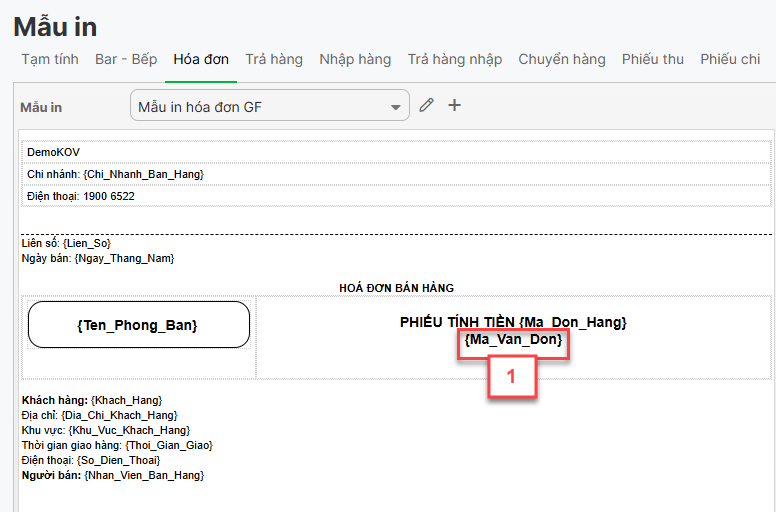Switch to the Chuyển hàng tab
The width and height of the screenshot is (776, 512).
[x=562, y=59]
